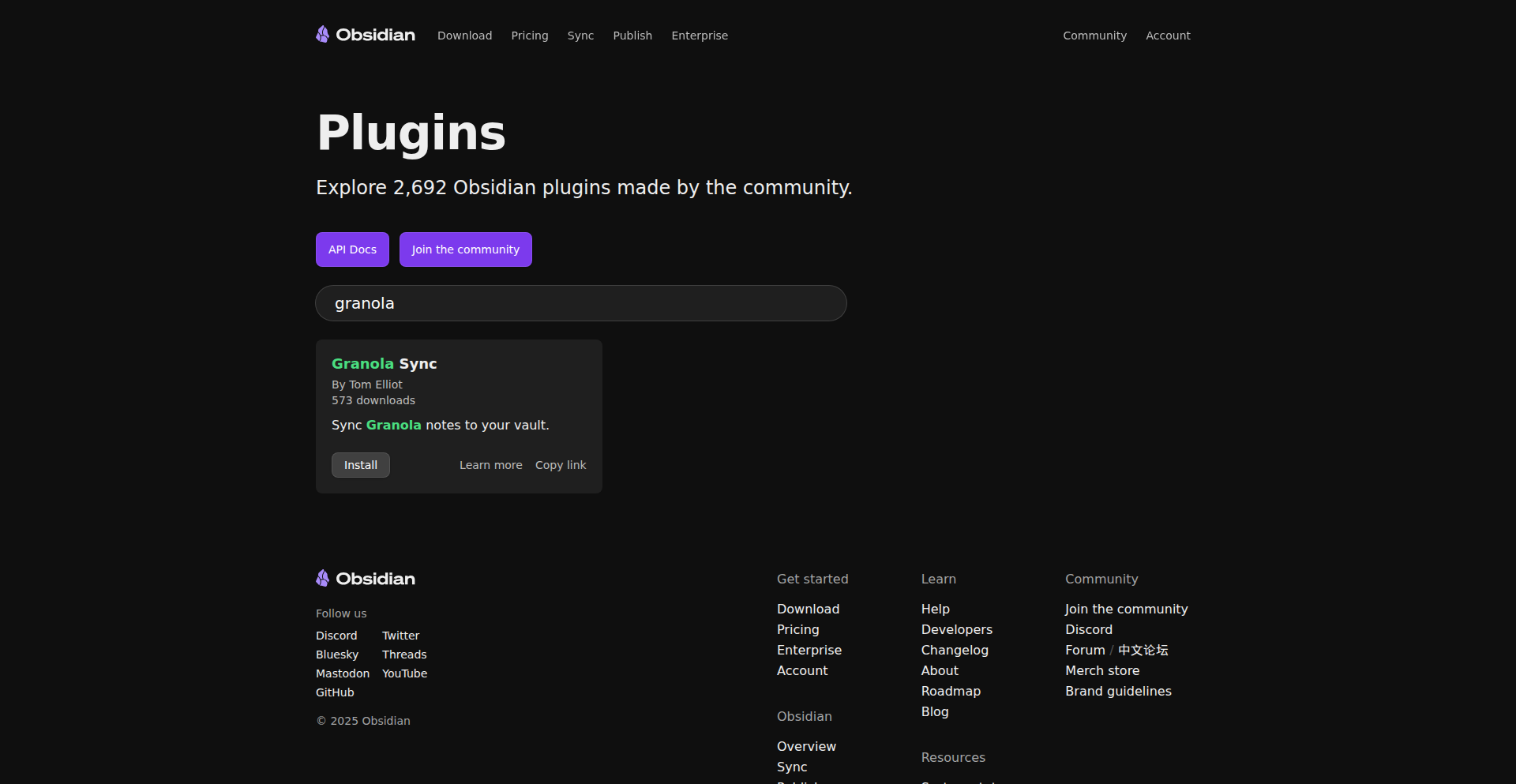The height and width of the screenshot is (784, 1516).
Task: Click Join the community in footer Community column
Action: [1126, 609]
